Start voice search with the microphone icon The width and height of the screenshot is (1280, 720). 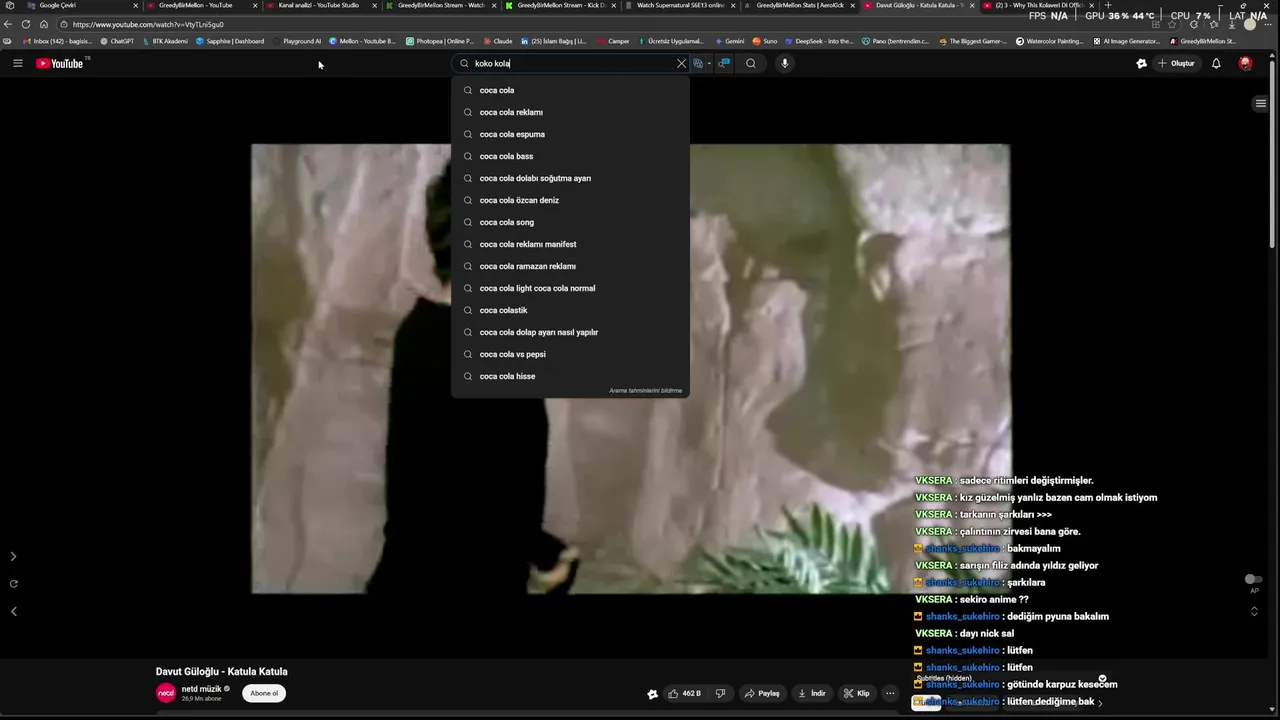(x=784, y=63)
